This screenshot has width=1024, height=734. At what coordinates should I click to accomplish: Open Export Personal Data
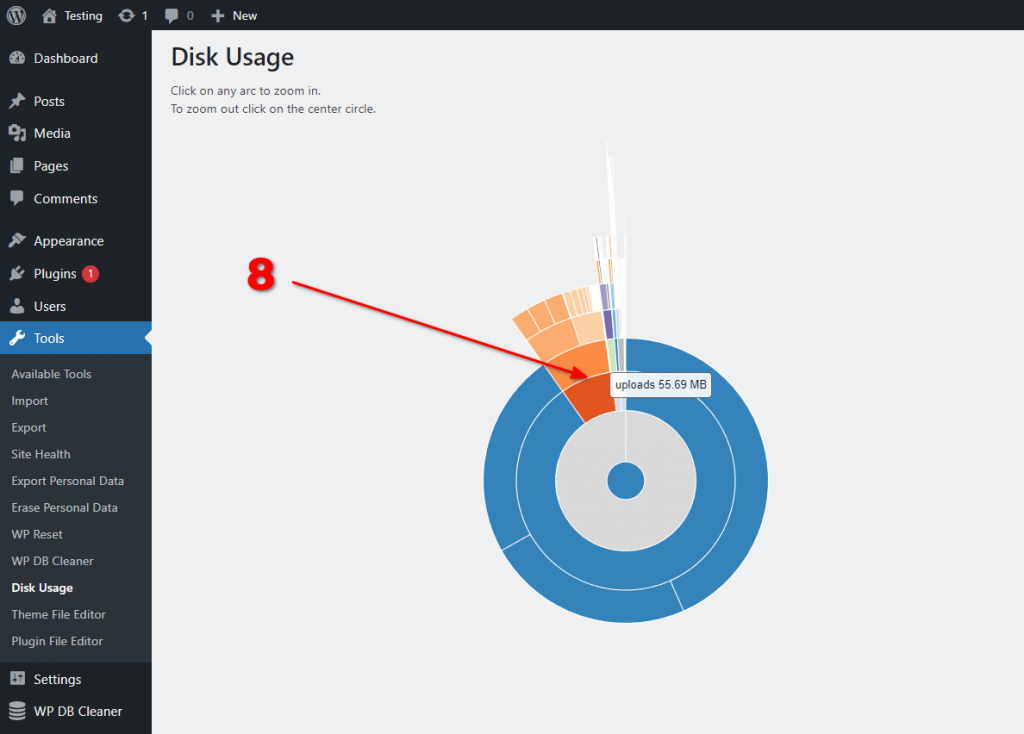67,481
